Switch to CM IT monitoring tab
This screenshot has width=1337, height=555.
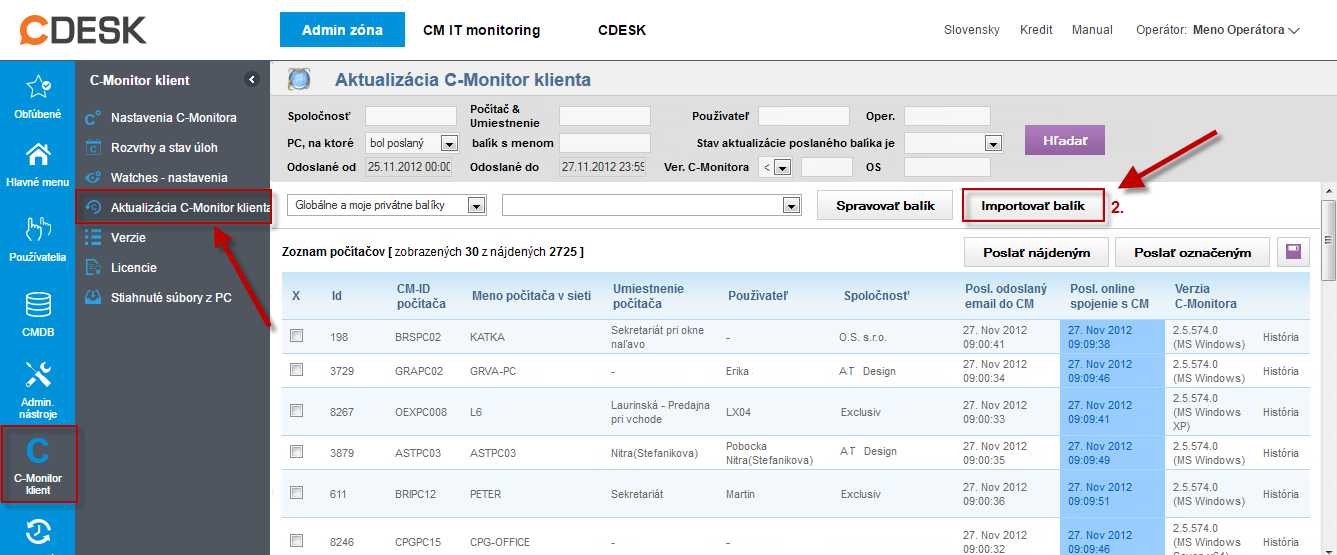coord(481,30)
